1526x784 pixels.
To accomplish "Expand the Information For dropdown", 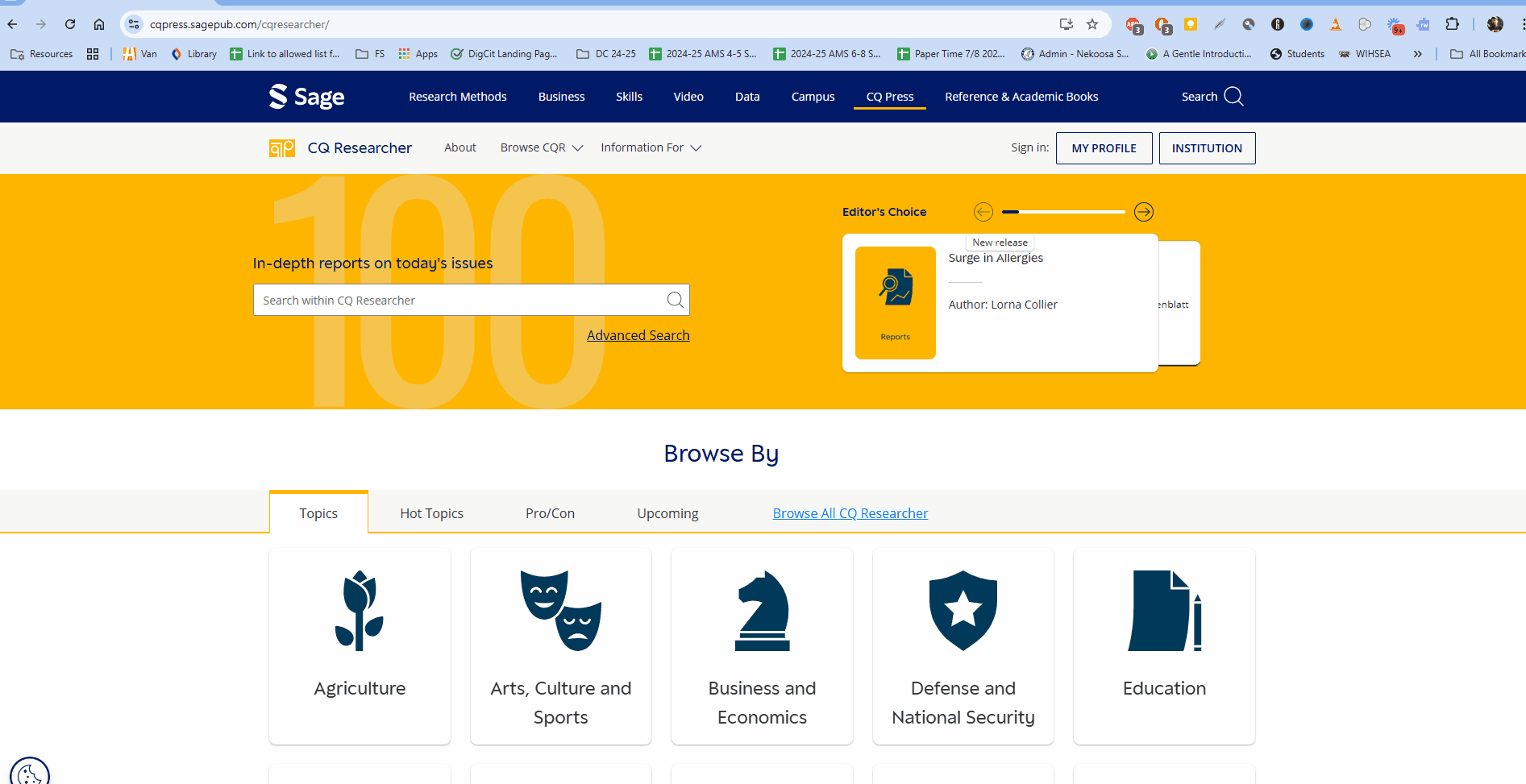I will click(x=651, y=147).
